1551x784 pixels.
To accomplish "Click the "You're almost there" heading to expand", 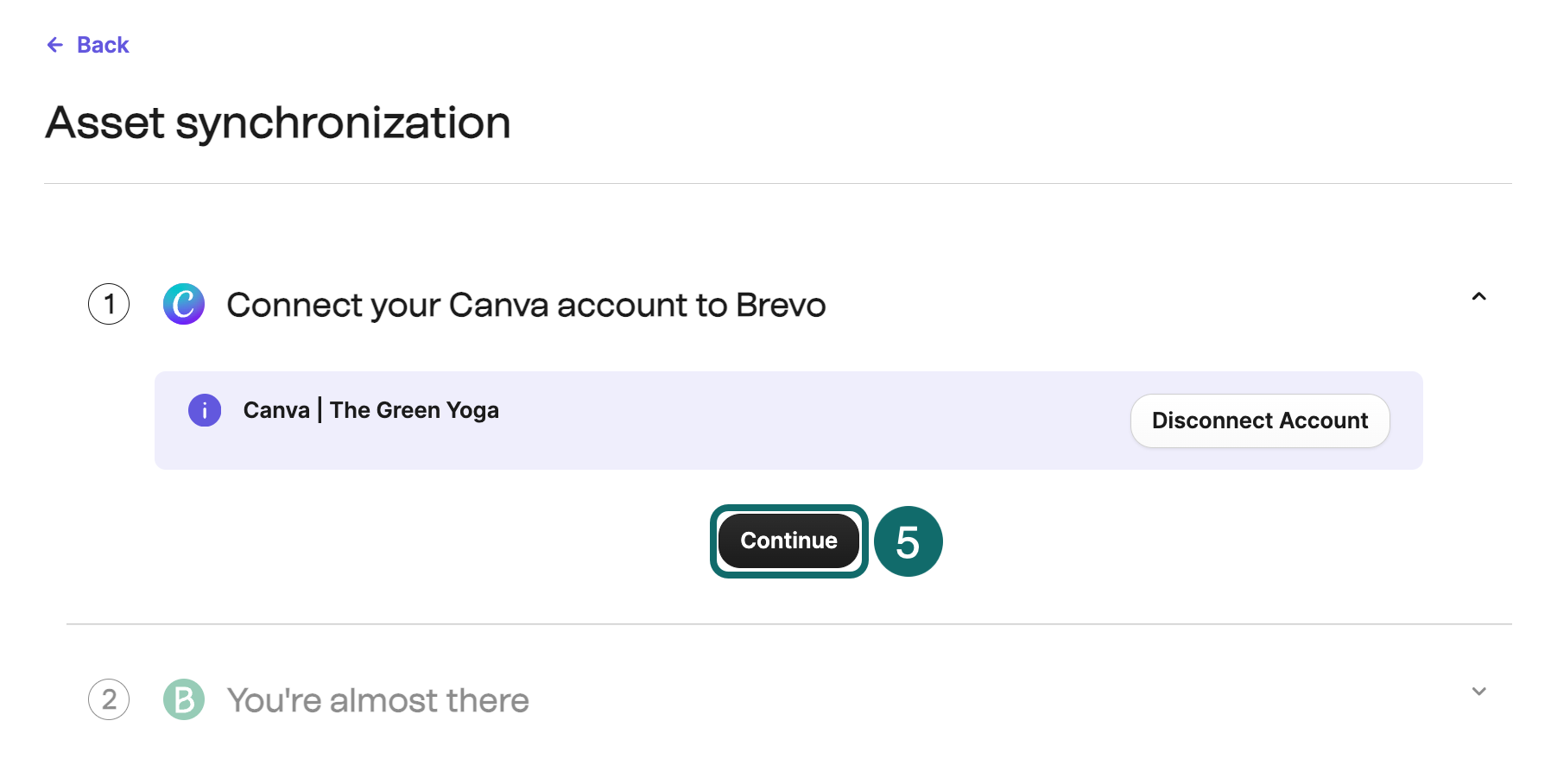I will pyautogui.click(x=377, y=699).
